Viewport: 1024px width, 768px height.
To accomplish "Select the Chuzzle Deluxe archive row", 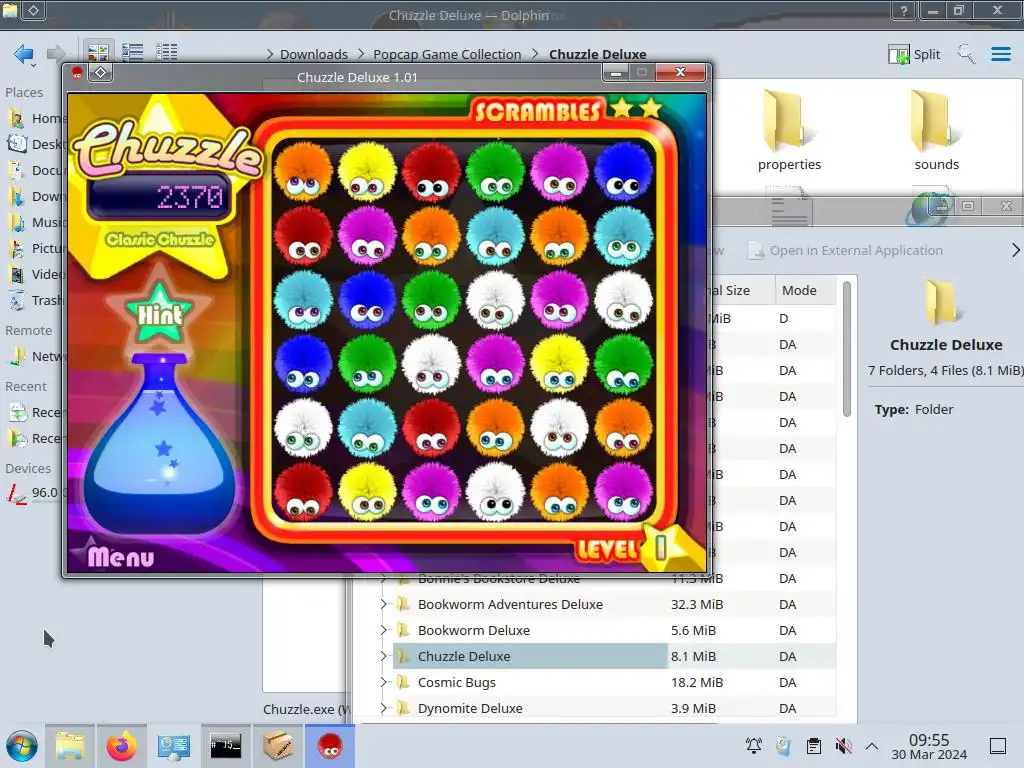I will pos(614,656).
